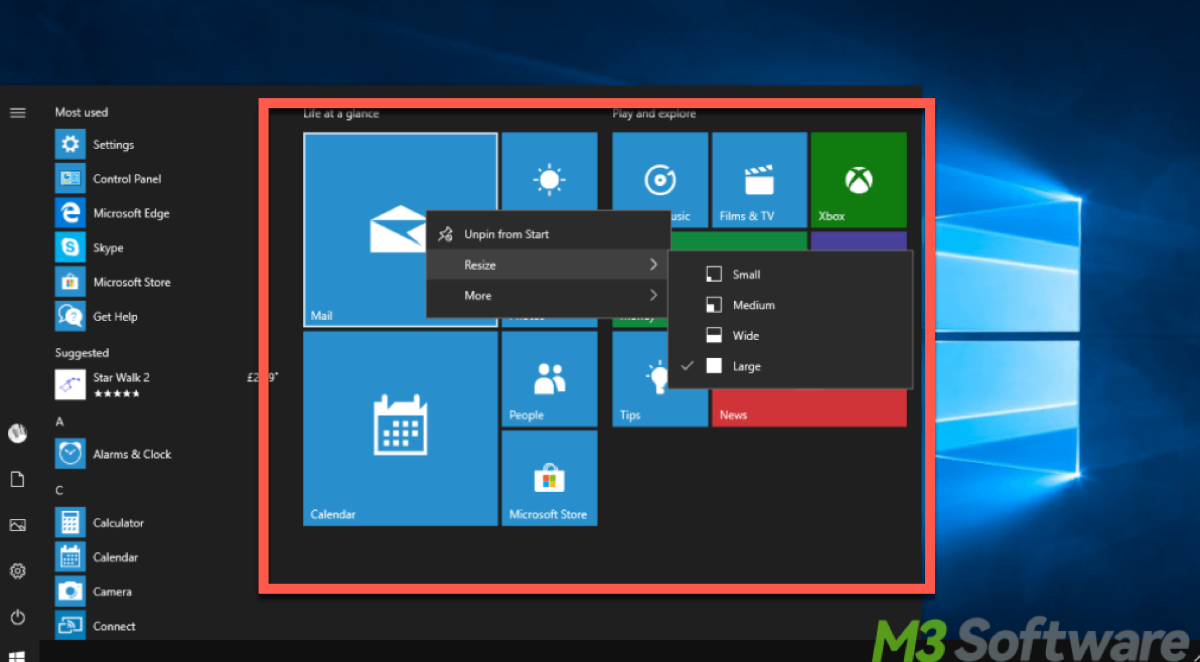
Task: Expand the Resize submenu arrow
Action: [x=653, y=265]
